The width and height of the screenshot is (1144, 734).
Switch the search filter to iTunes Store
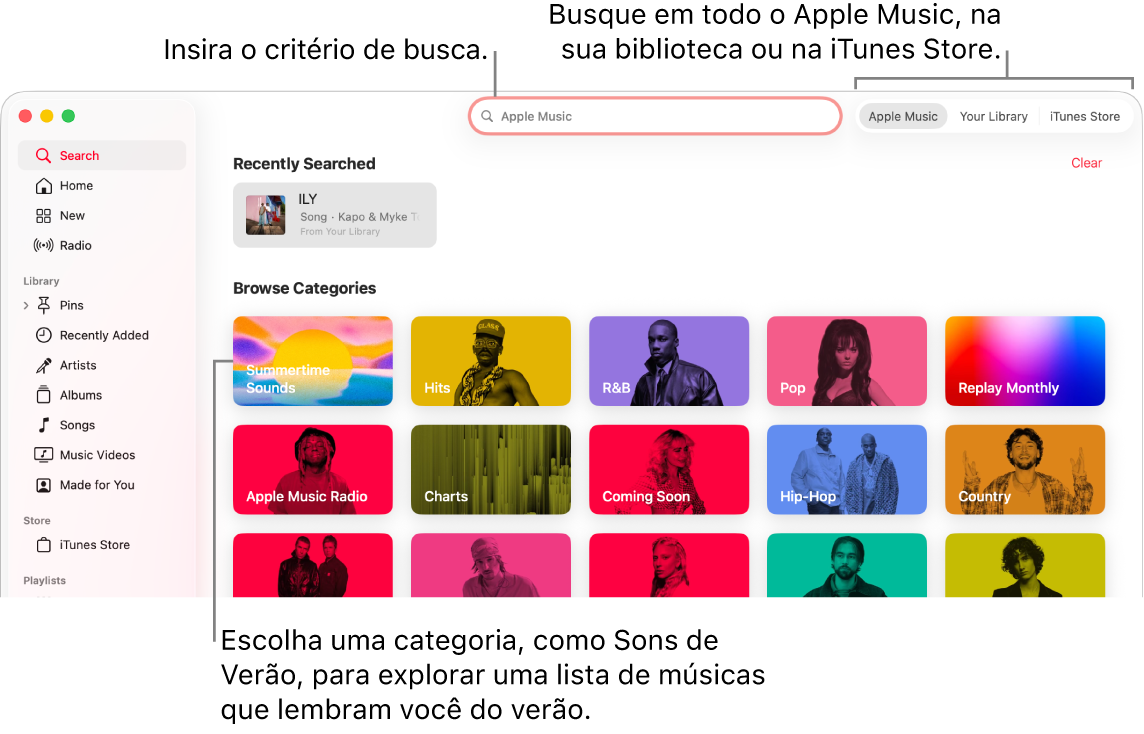(x=1085, y=116)
